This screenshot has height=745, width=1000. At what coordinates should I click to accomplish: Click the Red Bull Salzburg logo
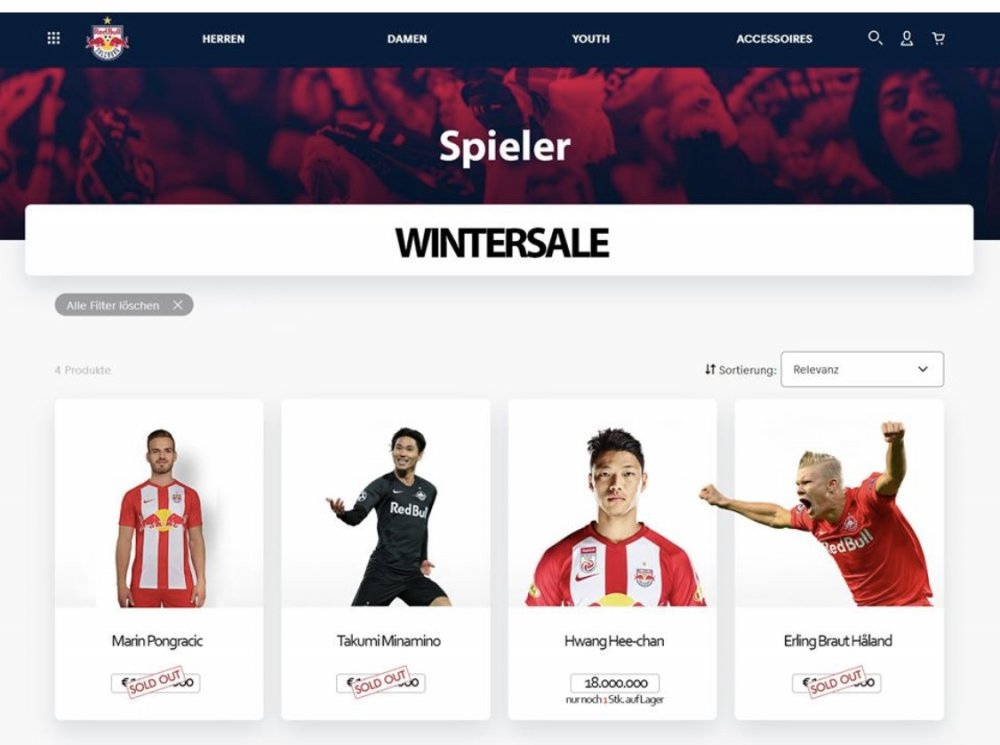107,38
